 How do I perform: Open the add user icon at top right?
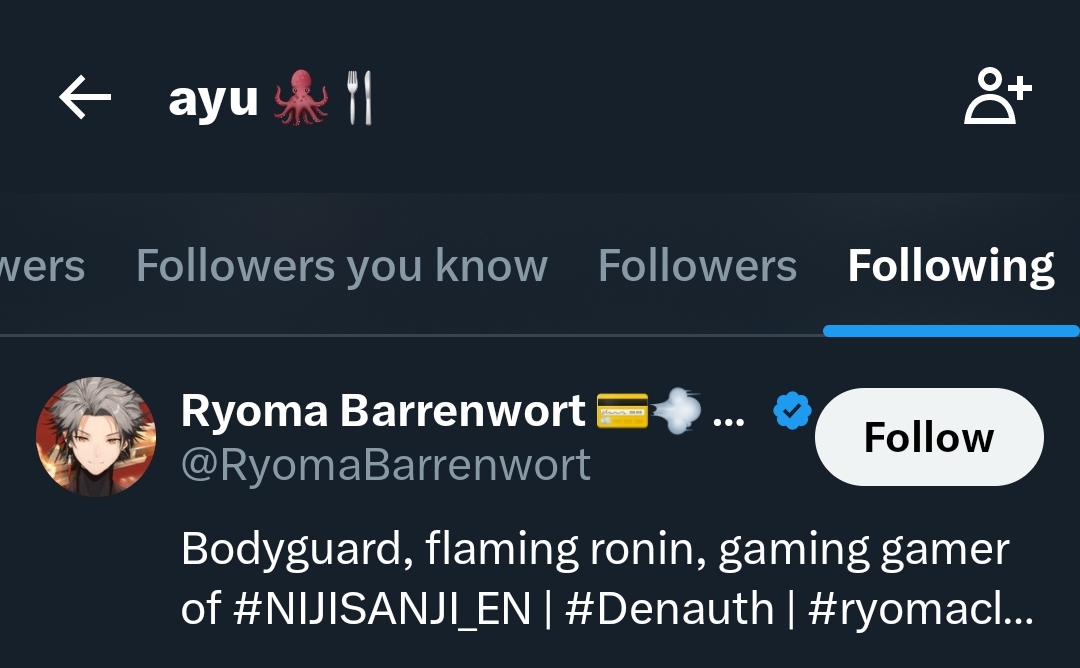[x=997, y=96]
